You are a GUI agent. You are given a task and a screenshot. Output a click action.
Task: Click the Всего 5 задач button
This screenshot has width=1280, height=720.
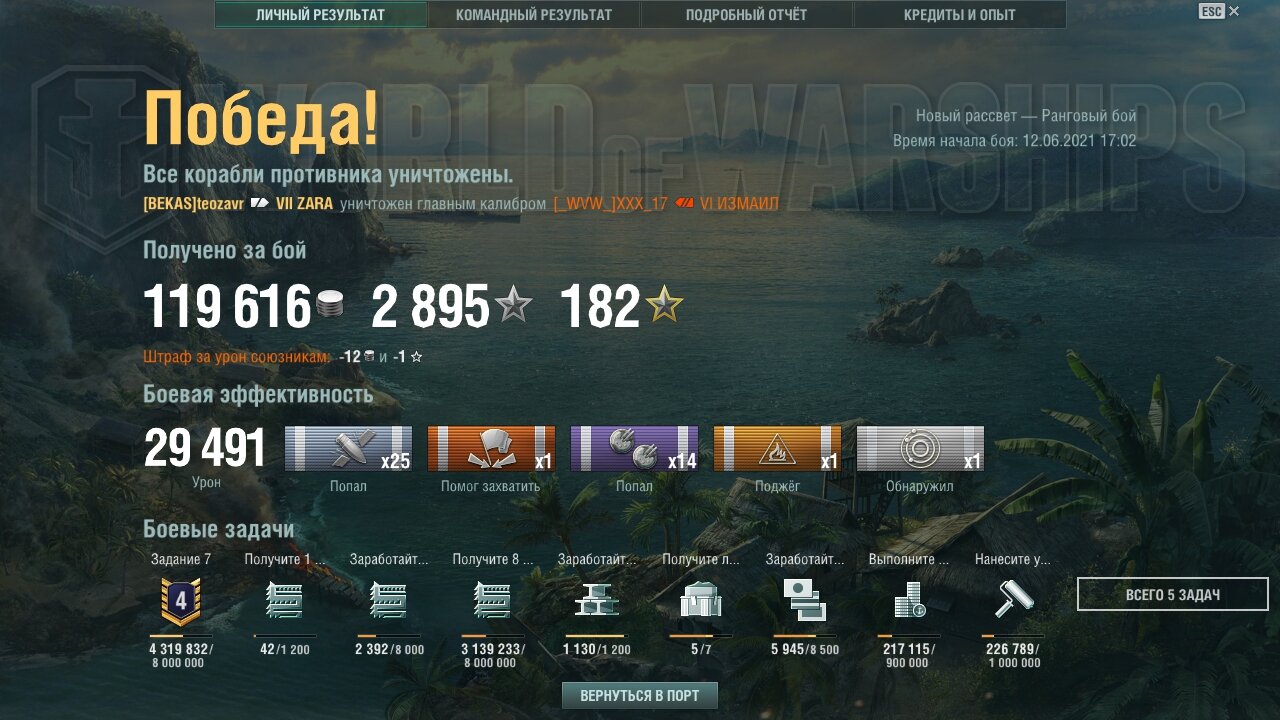click(x=1172, y=594)
